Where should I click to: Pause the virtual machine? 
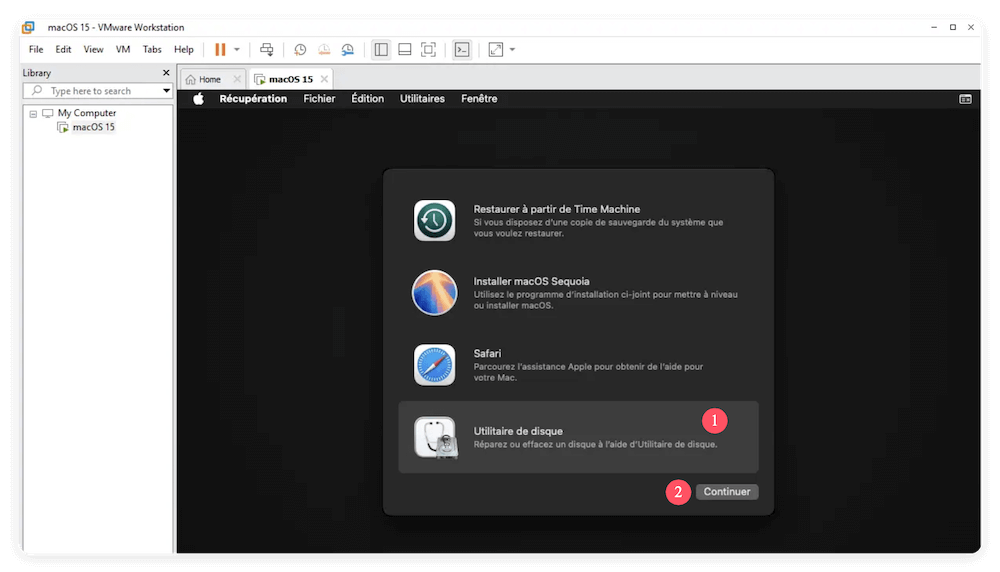coord(220,50)
